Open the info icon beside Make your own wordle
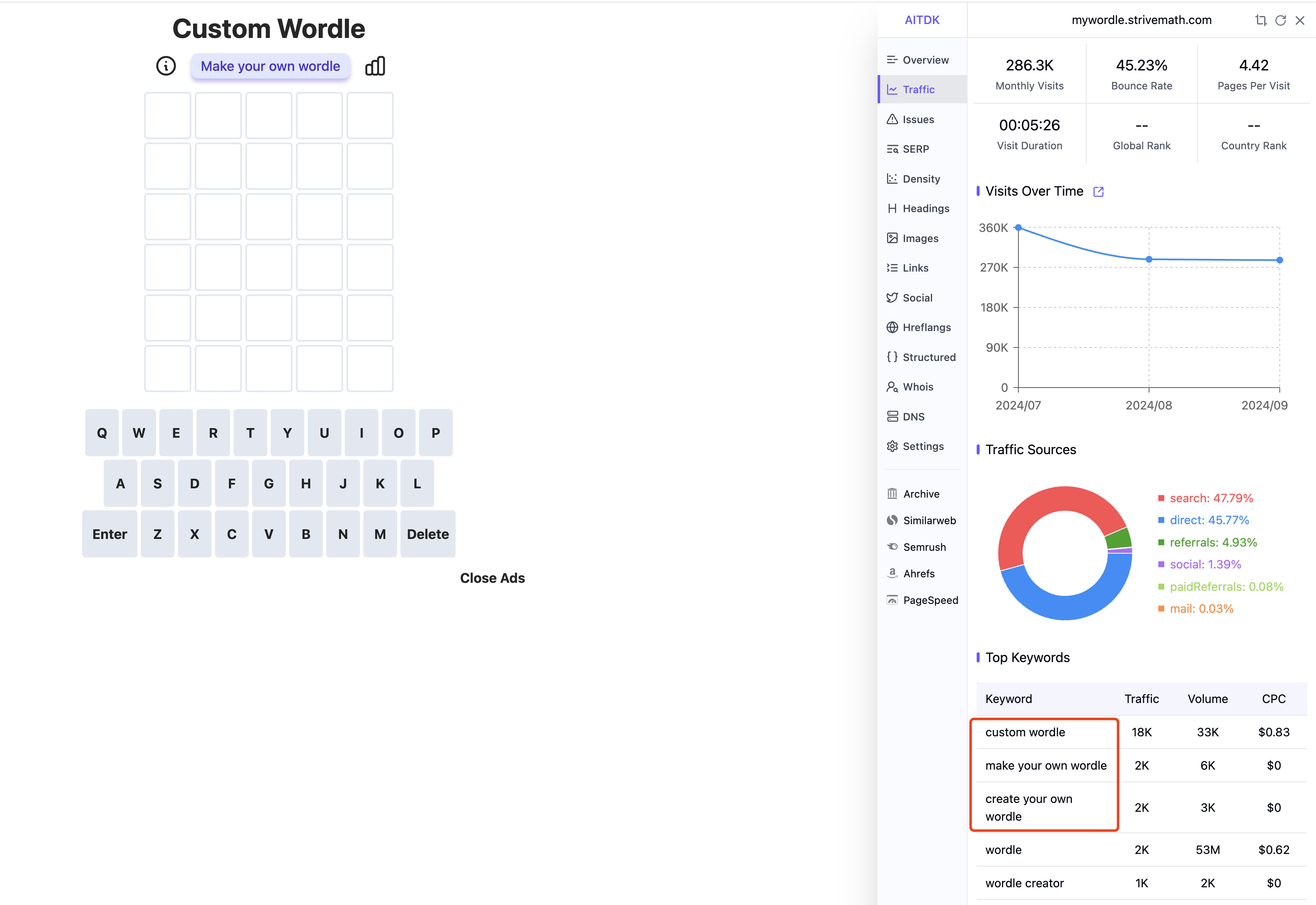Viewport: 1316px width, 905px height. 166,66
